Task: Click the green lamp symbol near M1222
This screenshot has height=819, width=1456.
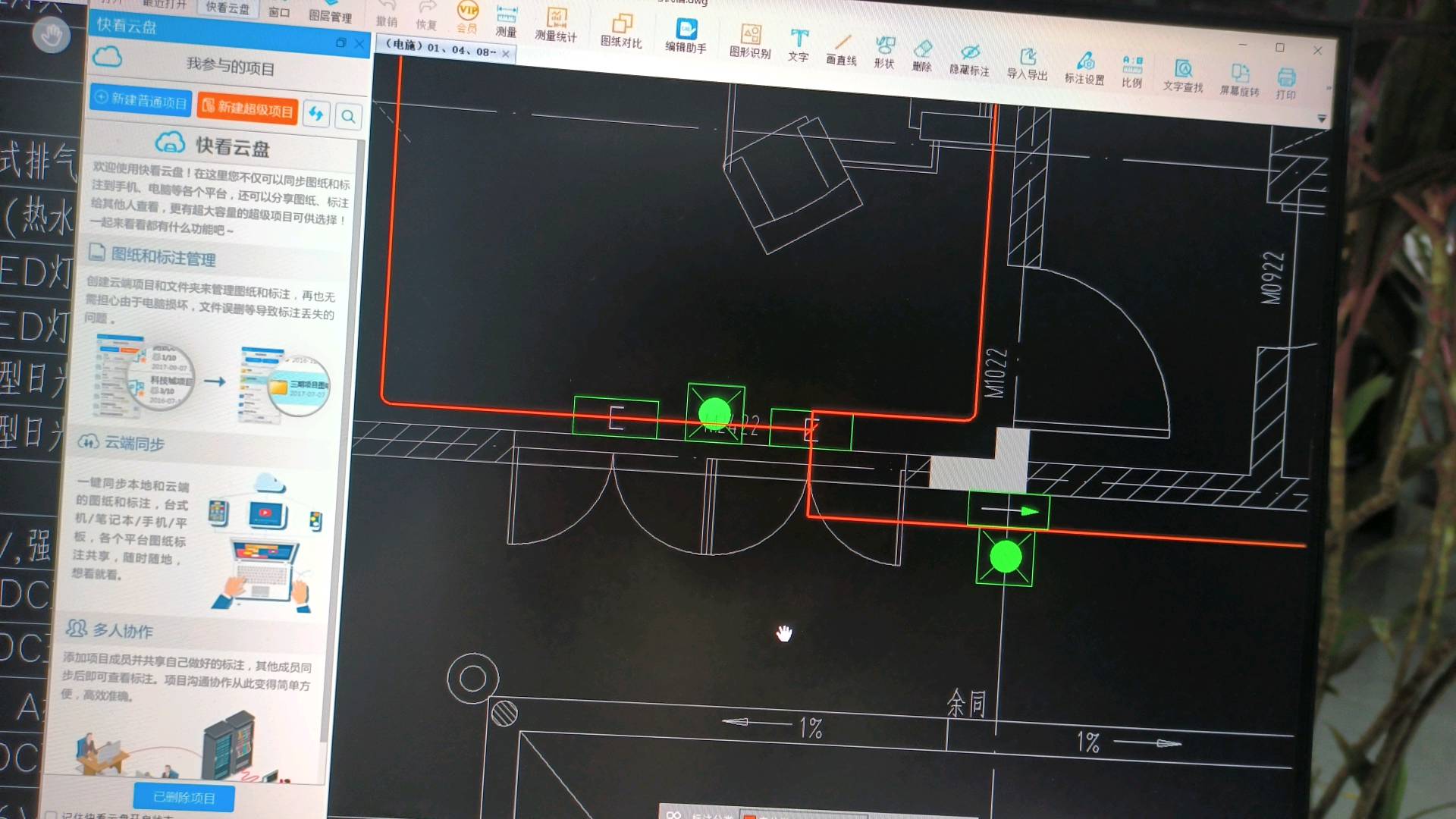Action: 715,413
